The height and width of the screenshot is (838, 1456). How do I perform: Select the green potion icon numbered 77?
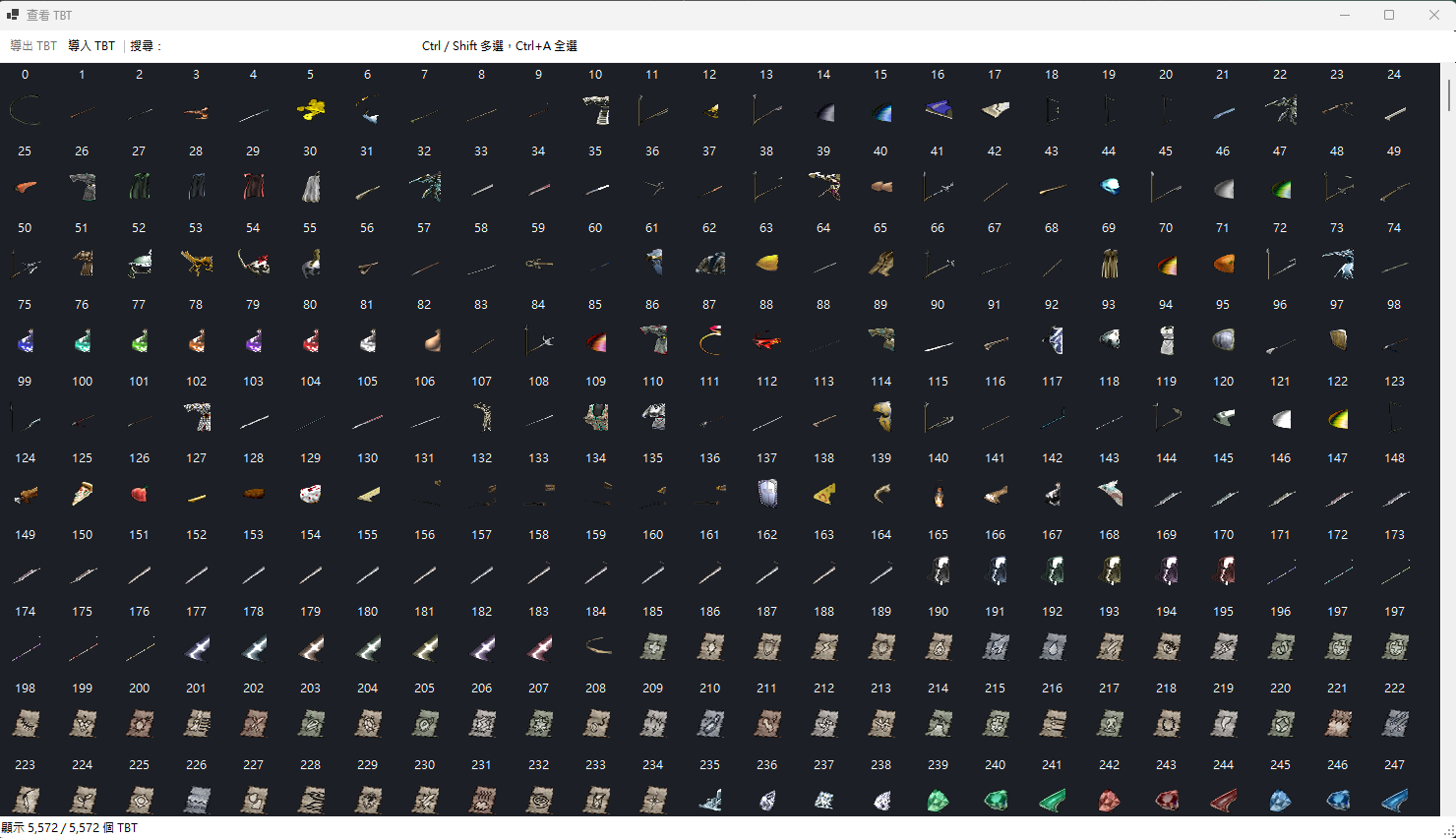(140, 340)
